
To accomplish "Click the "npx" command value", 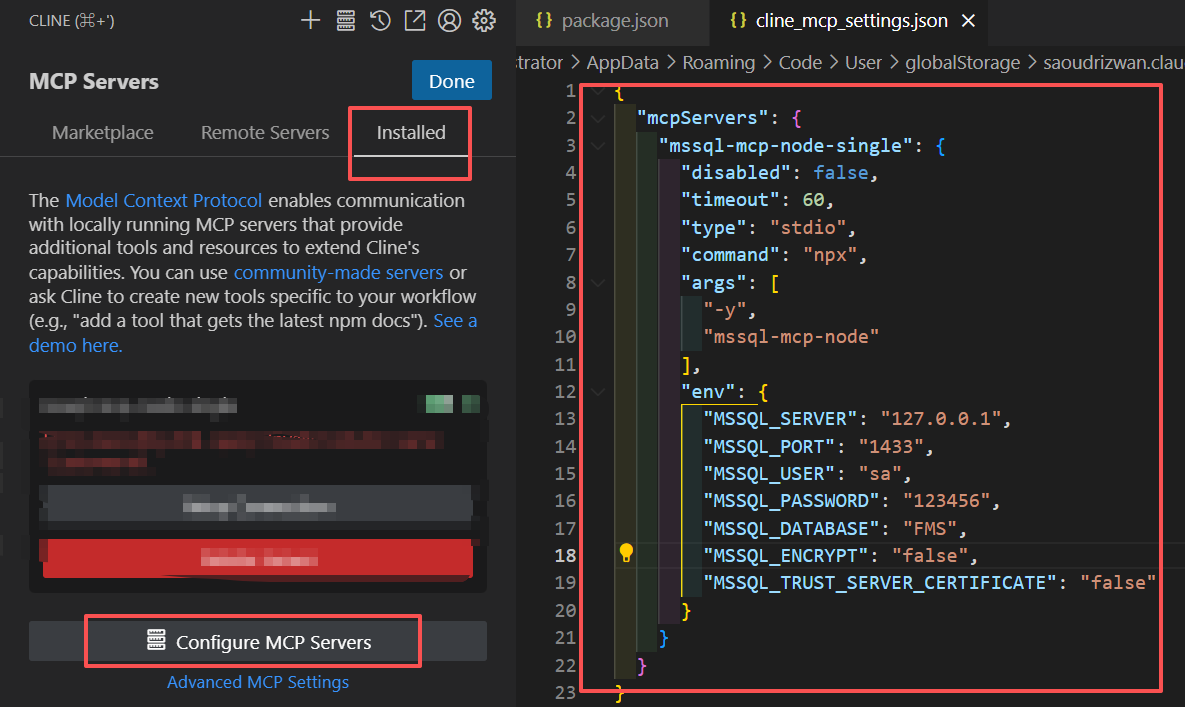I will coord(830,255).
